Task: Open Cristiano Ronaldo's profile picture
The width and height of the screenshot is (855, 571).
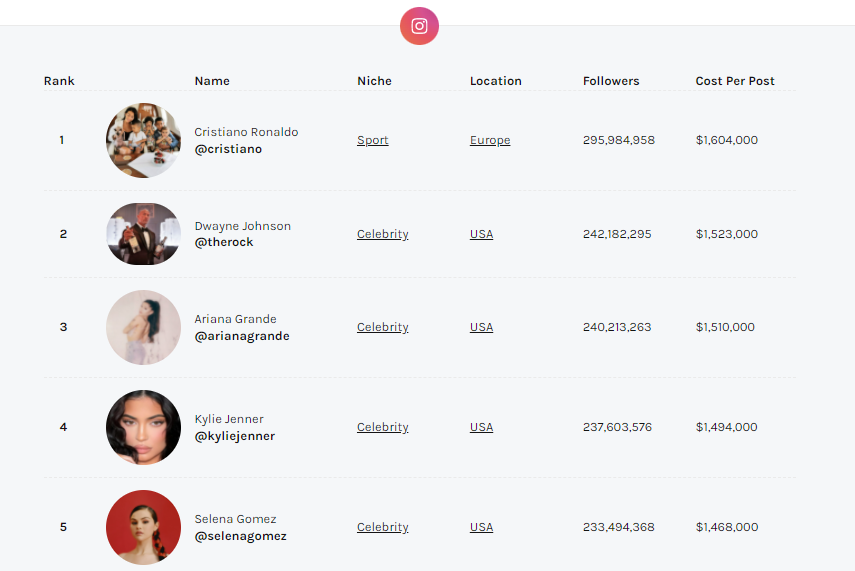Action: click(143, 140)
